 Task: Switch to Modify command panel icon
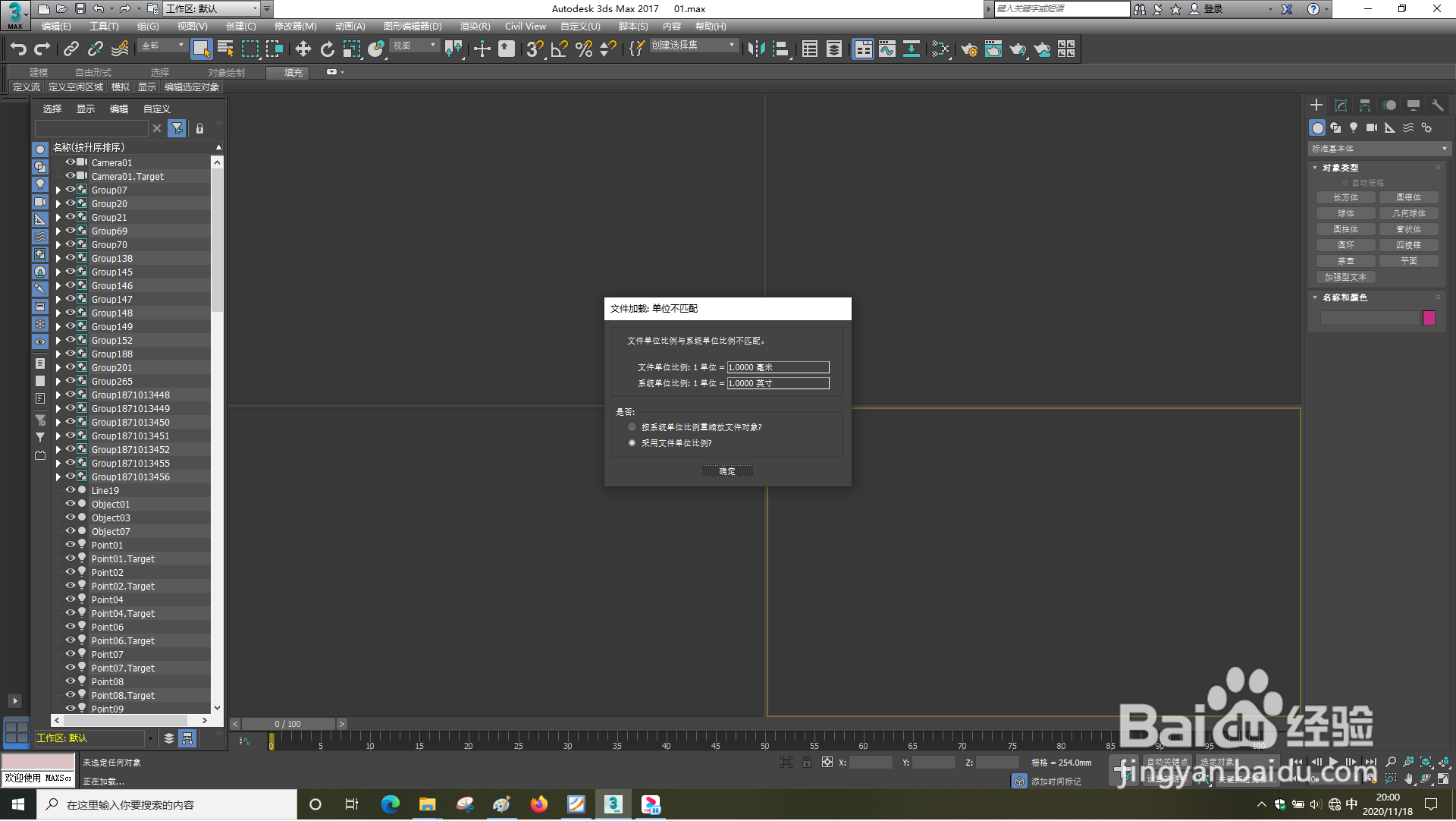click(1341, 105)
